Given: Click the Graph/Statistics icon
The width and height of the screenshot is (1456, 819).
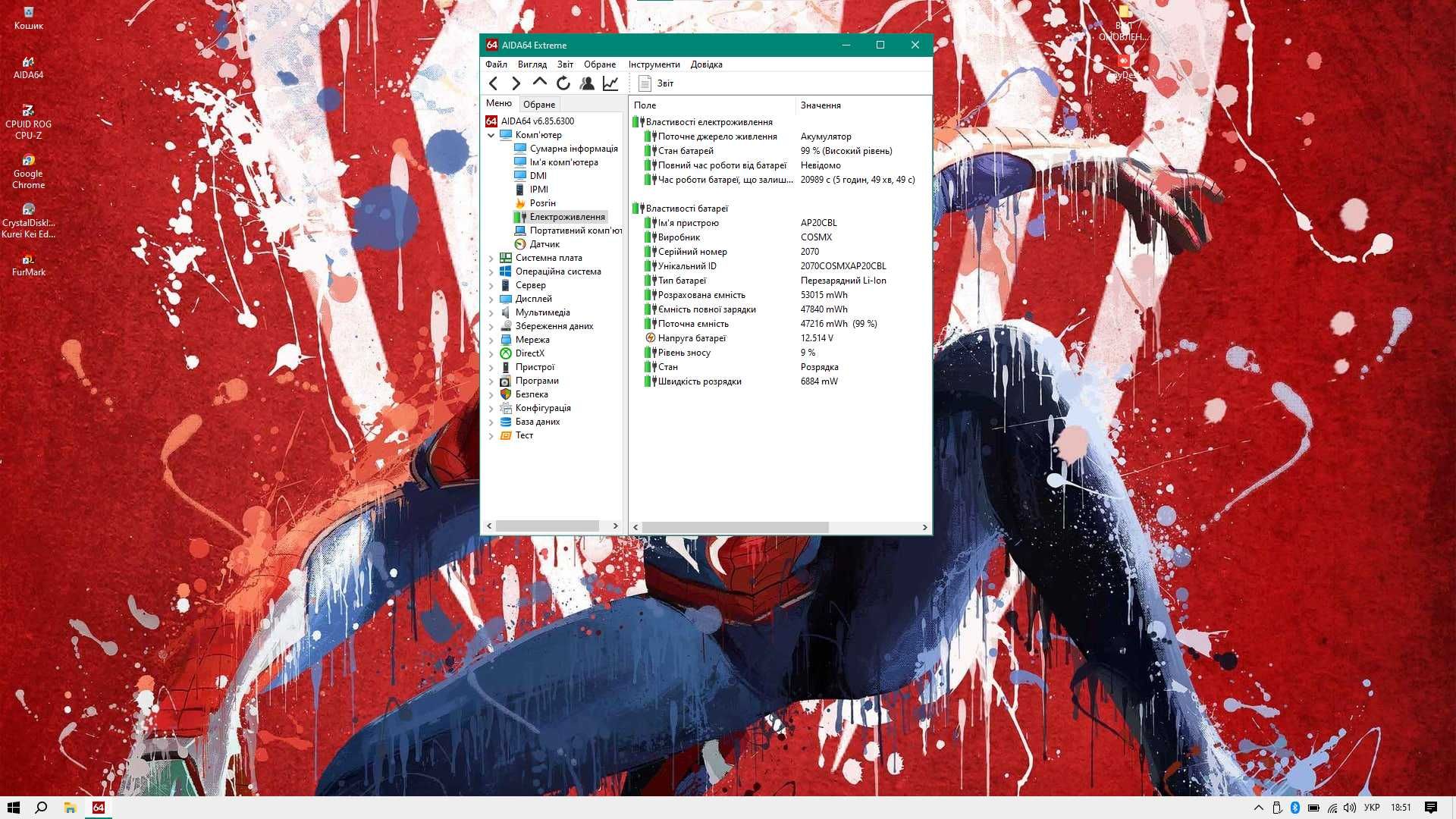Looking at the screenshot, I should pyautogui.click(x=613, y=84).
